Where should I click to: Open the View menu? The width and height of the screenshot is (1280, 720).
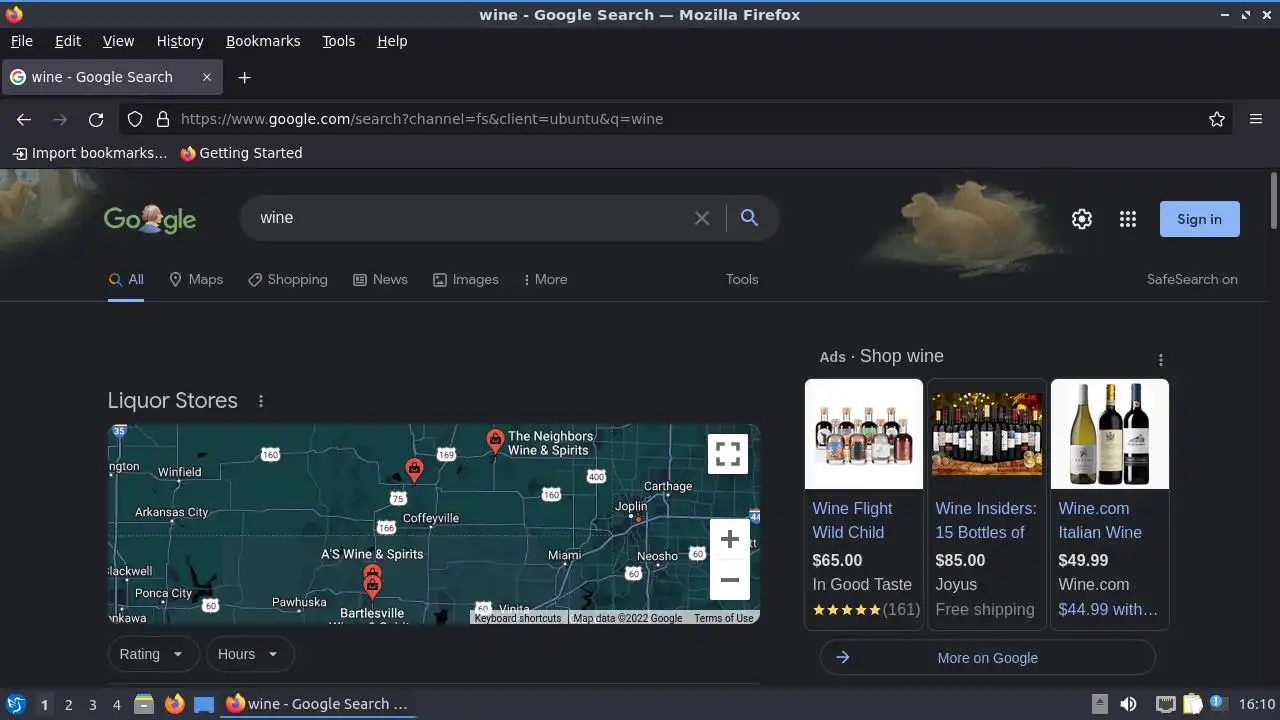118,41
